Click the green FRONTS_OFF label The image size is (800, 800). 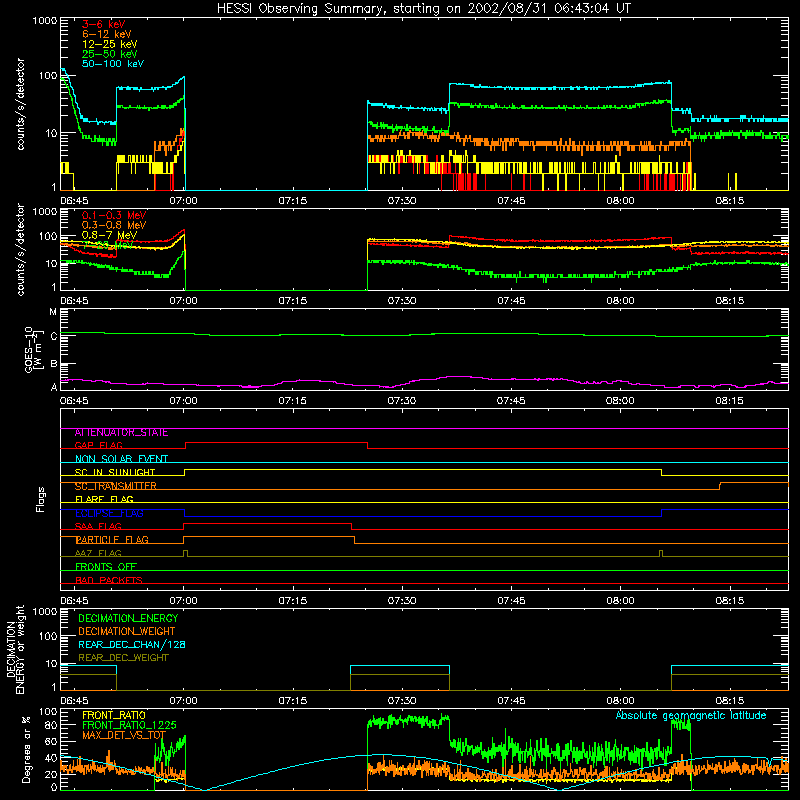pyautogui.click(x=106, y=567)
